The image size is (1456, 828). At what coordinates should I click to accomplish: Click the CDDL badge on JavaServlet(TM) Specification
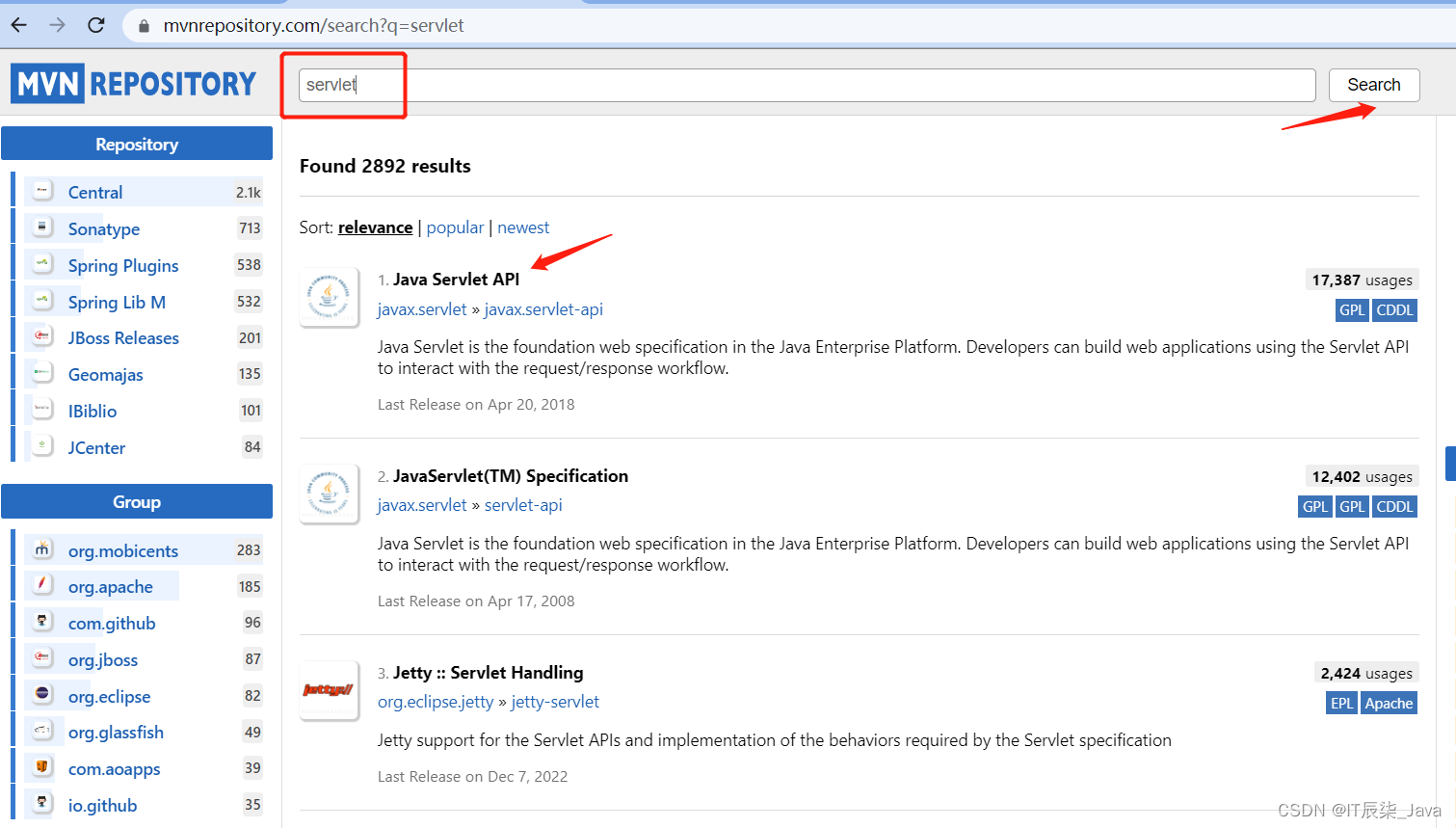point(1394,506)
